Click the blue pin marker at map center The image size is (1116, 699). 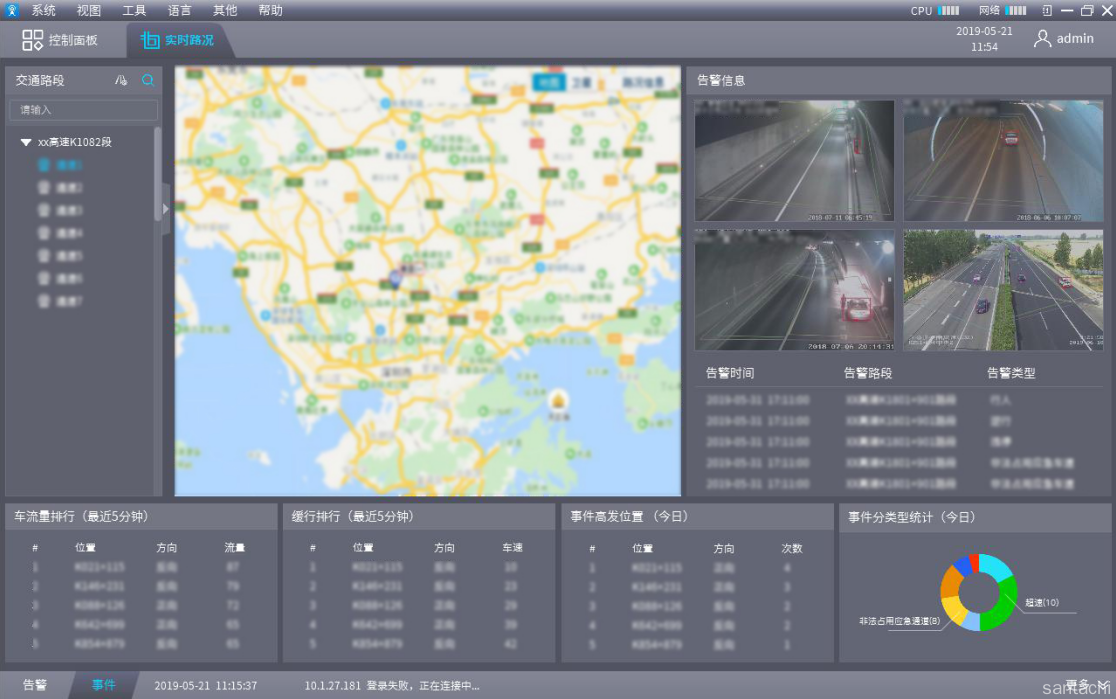395,279
